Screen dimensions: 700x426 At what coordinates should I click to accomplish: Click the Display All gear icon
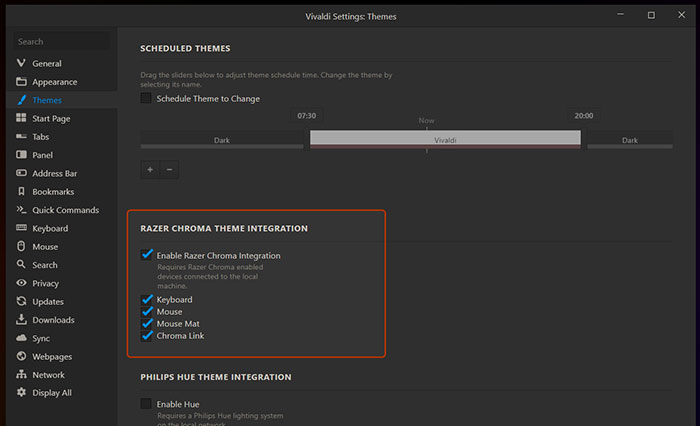21,392
